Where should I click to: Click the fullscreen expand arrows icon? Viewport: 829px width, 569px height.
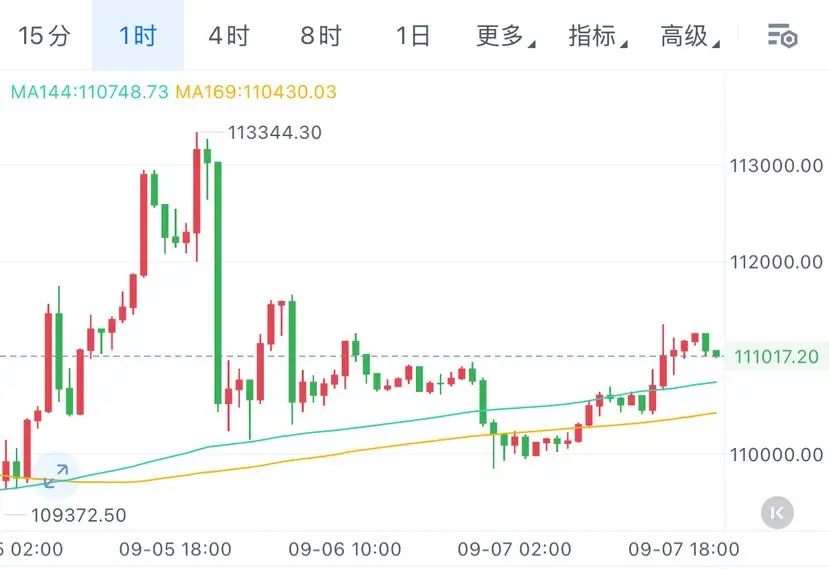click(x=56, y=475)
